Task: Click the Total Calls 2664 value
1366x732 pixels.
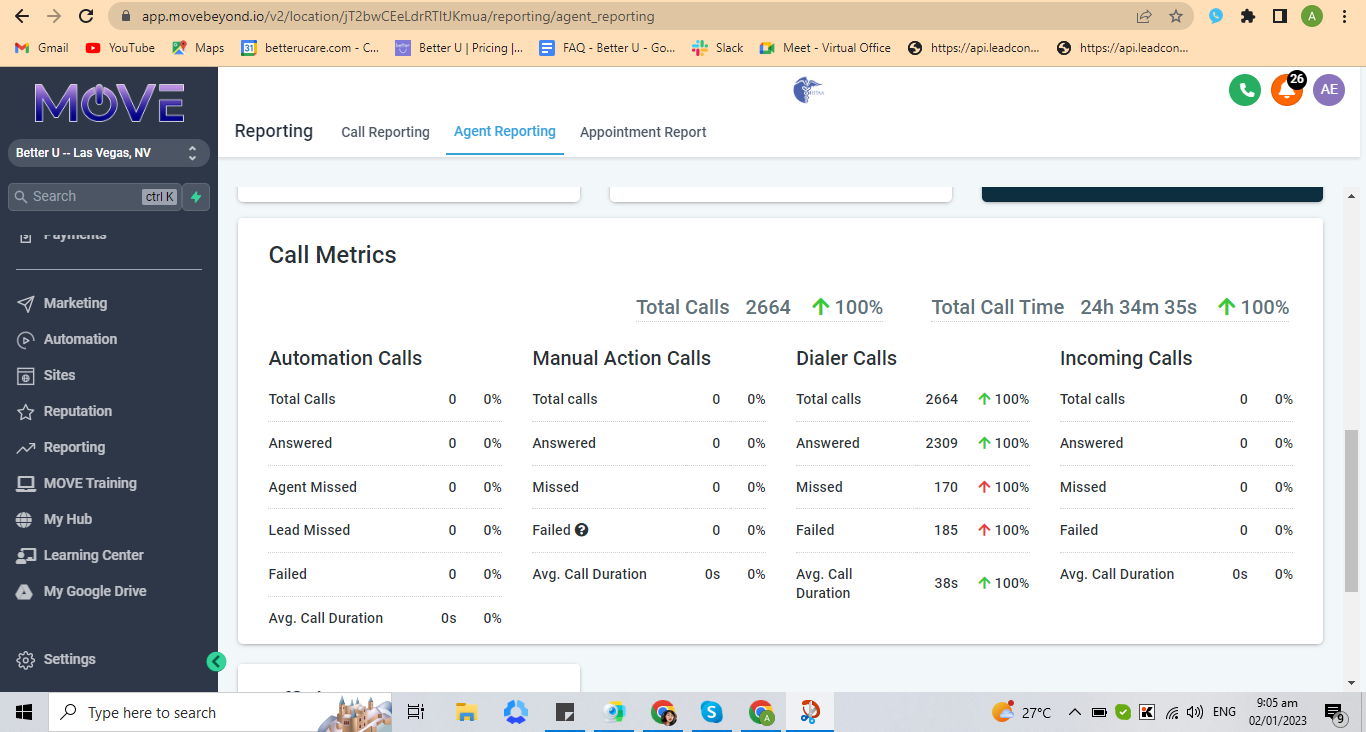Action: click(768, 307)
